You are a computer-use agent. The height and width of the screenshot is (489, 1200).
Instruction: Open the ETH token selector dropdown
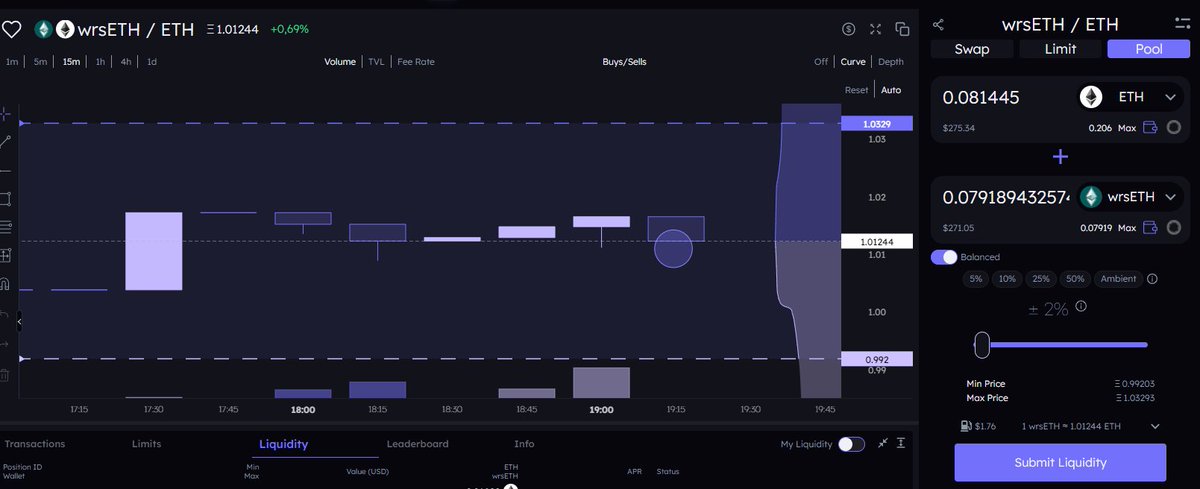coord(1131,97)
